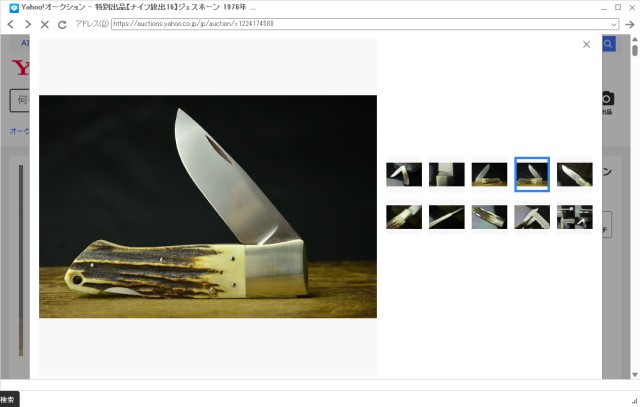Select the first thumbnail in bottom row
The height and width of the screenshot is (407, 640).
pyautogui.click(x=404, y=217)
